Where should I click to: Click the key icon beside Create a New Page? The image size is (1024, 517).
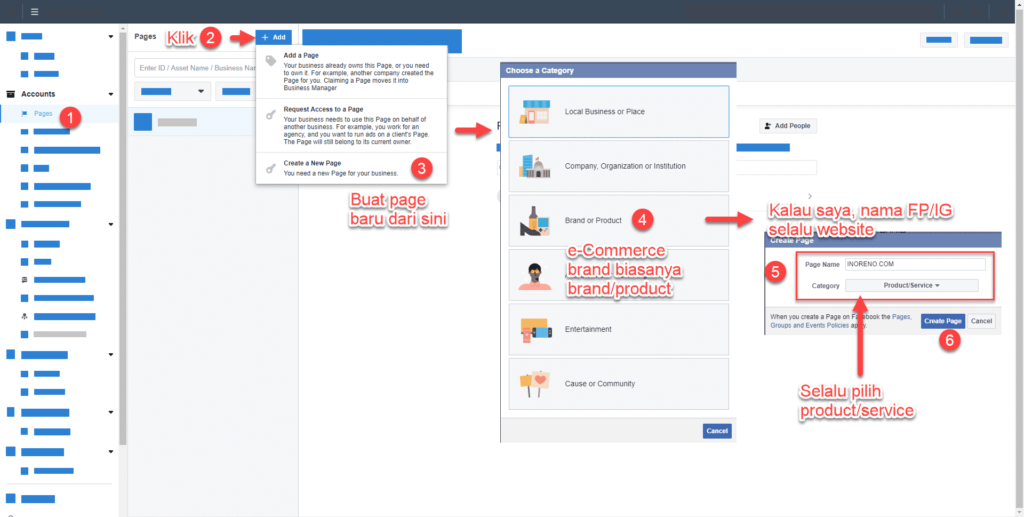[x=270, y=167]
